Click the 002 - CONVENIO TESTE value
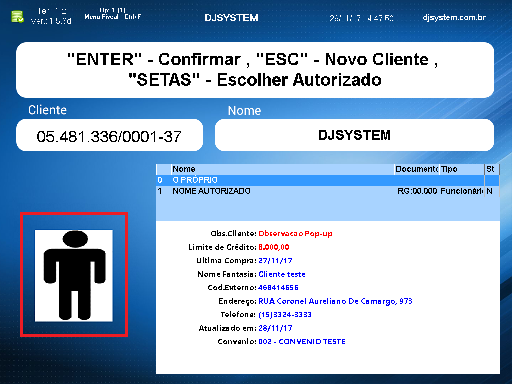This screenshot has width=512, height=384. click(x=302, y=341)
